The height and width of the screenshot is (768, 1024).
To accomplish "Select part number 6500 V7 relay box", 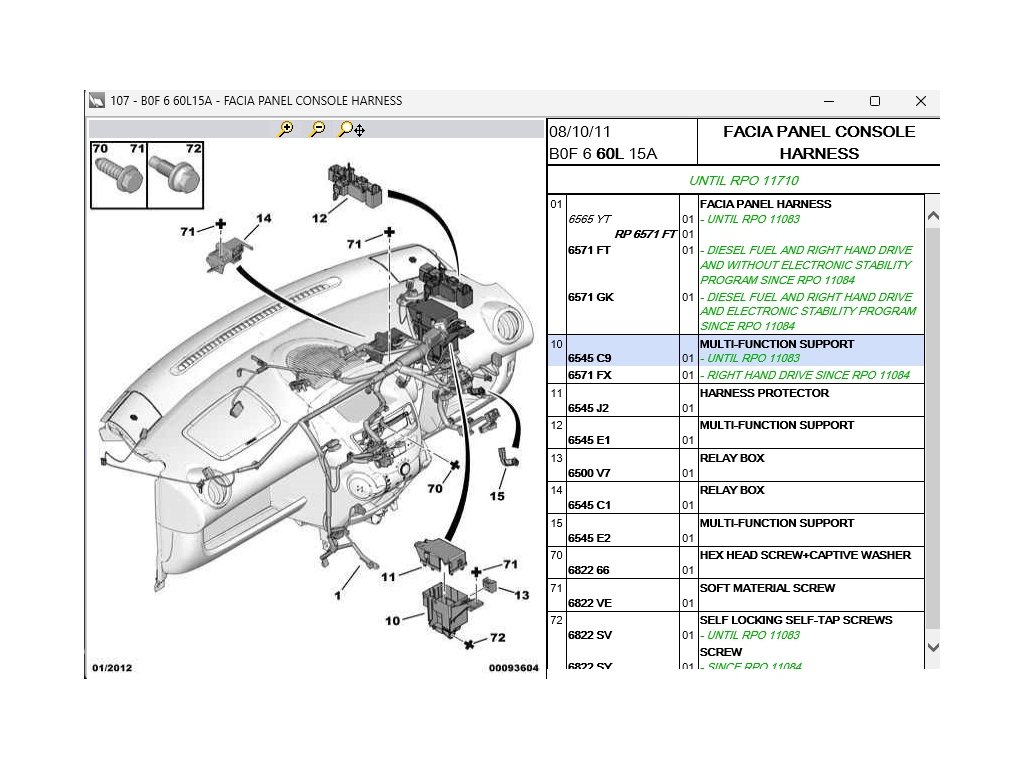I will click(x=589, y=473).
